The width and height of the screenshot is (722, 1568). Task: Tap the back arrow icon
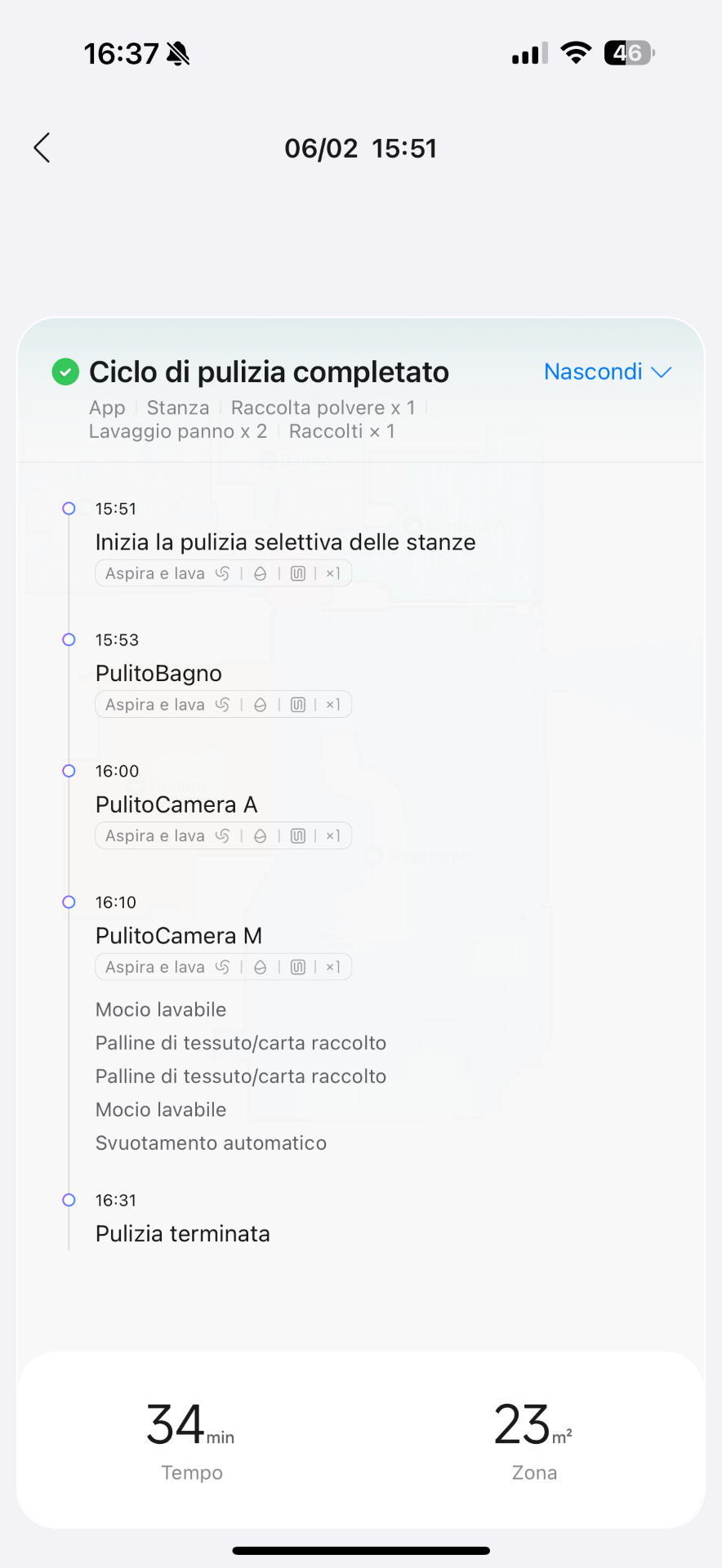click(42, 148)
